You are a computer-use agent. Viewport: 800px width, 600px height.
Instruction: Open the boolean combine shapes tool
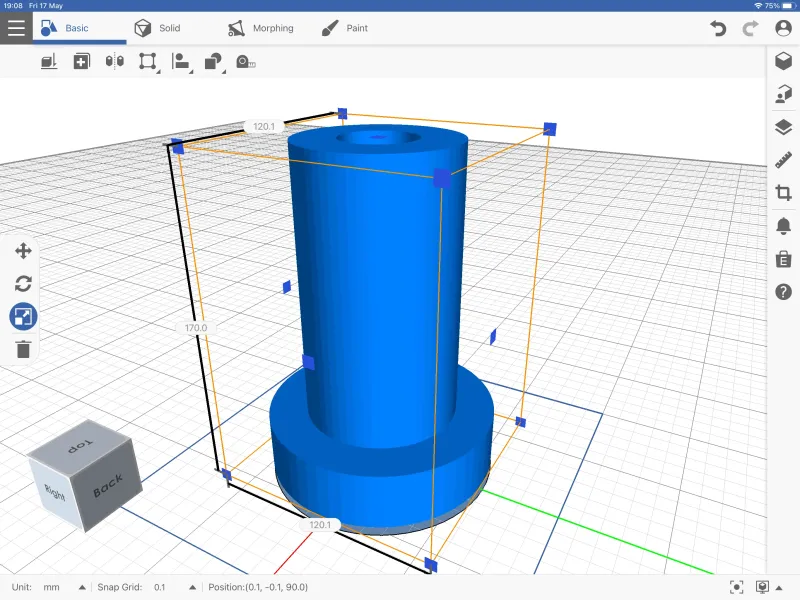(x=214, y=62)
